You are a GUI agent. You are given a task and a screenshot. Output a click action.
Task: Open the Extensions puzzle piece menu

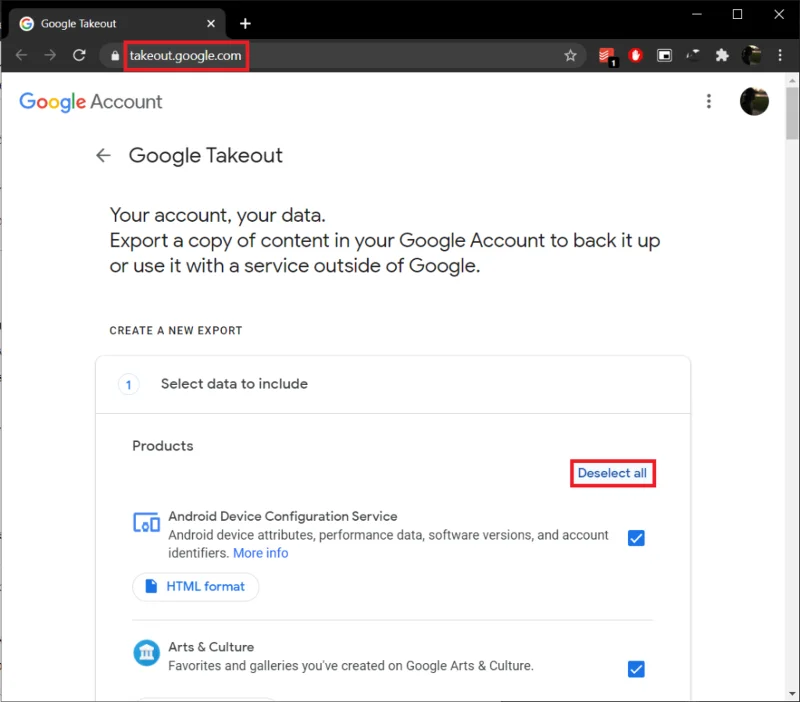(722, 55)
